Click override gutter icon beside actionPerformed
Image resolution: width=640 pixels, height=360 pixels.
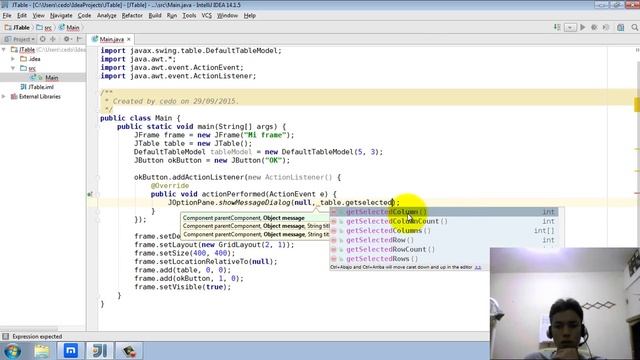[90, 194]
